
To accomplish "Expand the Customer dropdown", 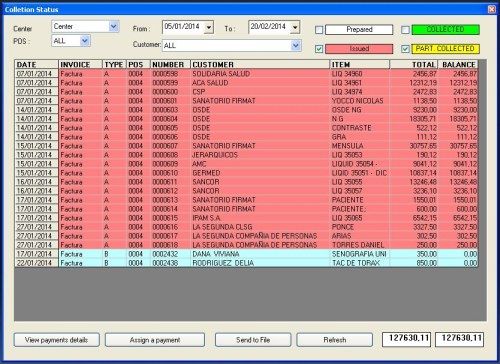I will 296,45.
